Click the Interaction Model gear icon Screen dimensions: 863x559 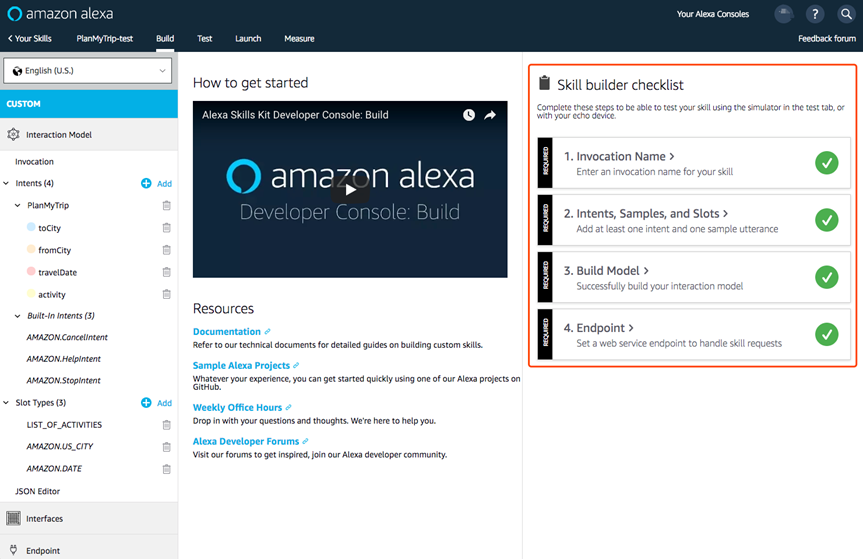click(13, 134)
